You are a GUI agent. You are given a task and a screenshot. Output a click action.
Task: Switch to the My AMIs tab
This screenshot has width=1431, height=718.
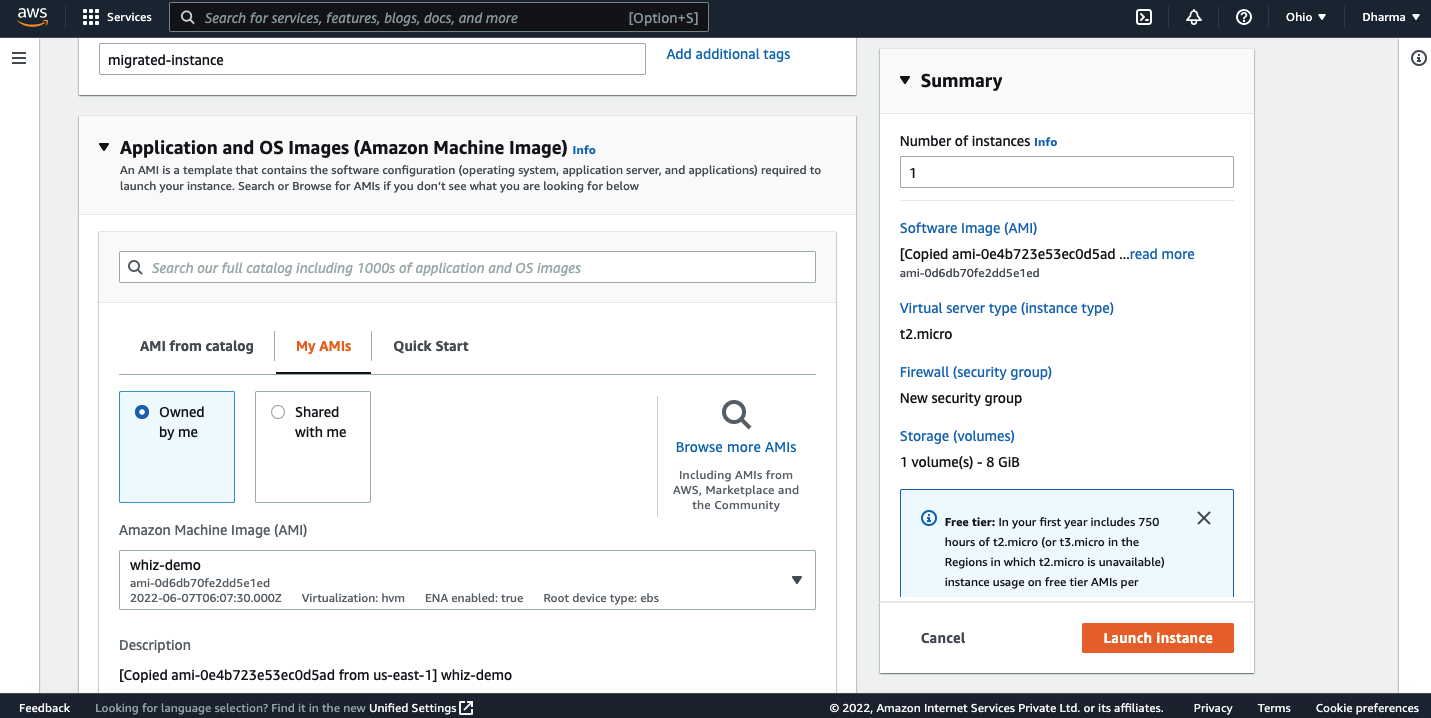pyautogui.click(x=324, y=346)
